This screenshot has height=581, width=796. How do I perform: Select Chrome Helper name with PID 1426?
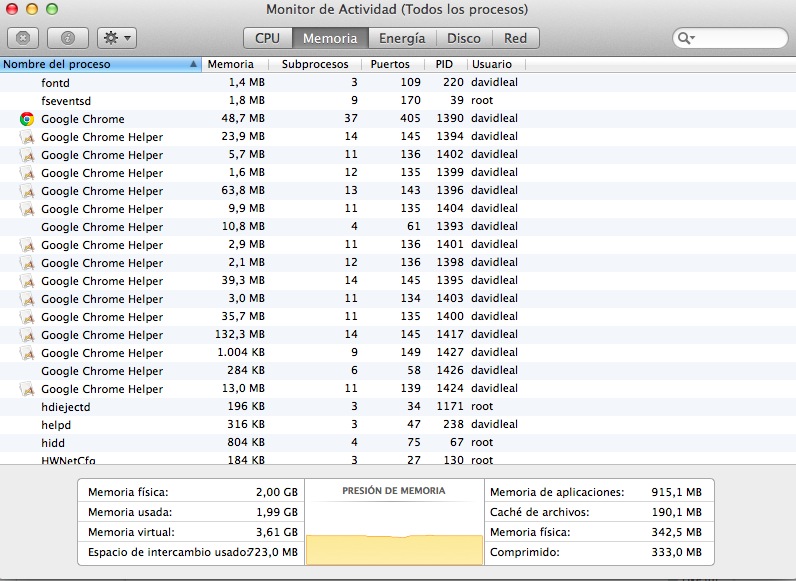point(102,371)
